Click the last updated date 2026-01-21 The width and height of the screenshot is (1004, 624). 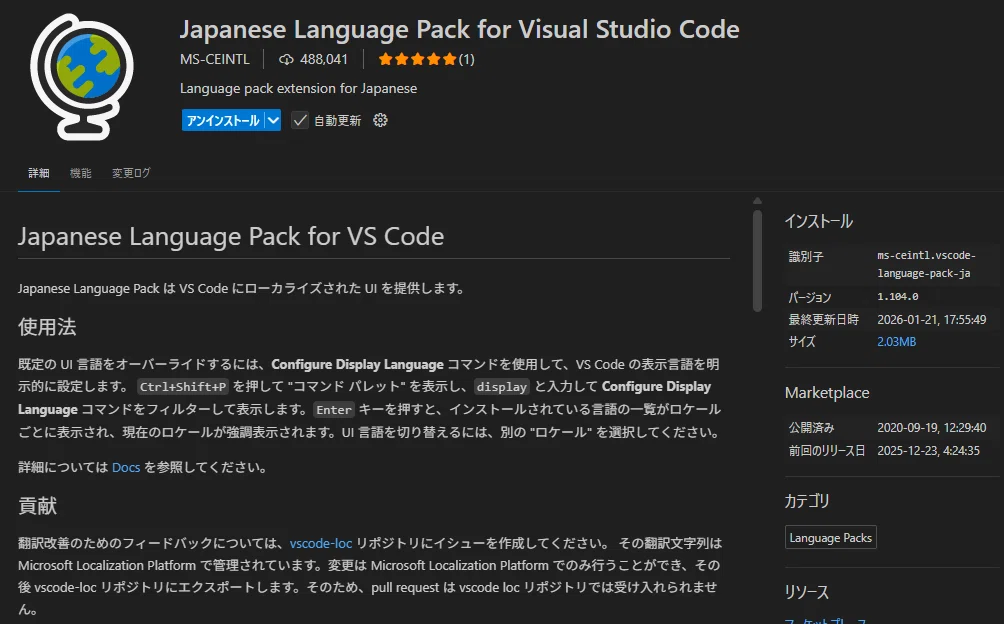click(x=932, y=319)
